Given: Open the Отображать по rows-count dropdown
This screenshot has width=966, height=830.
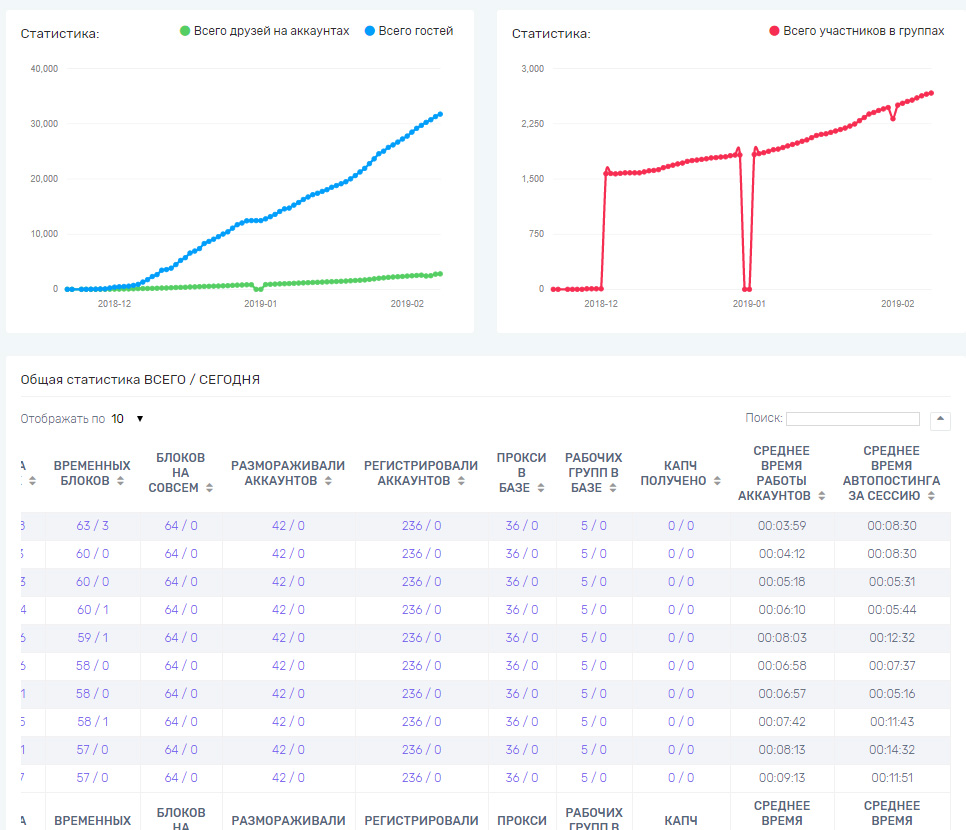Looking at the screenshot, I should (x=128, y=419).
